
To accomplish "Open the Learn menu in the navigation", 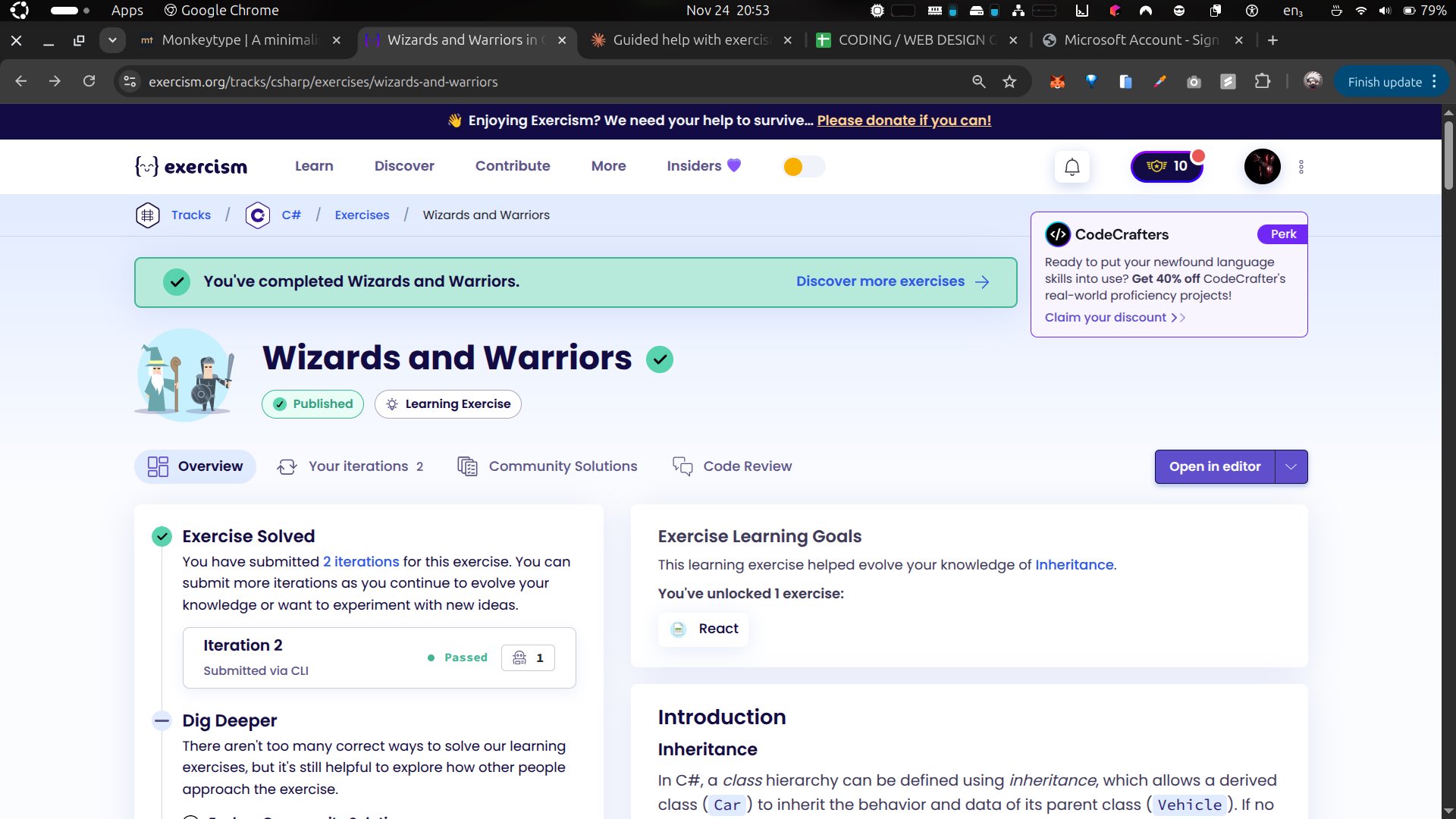I will 314,166.
